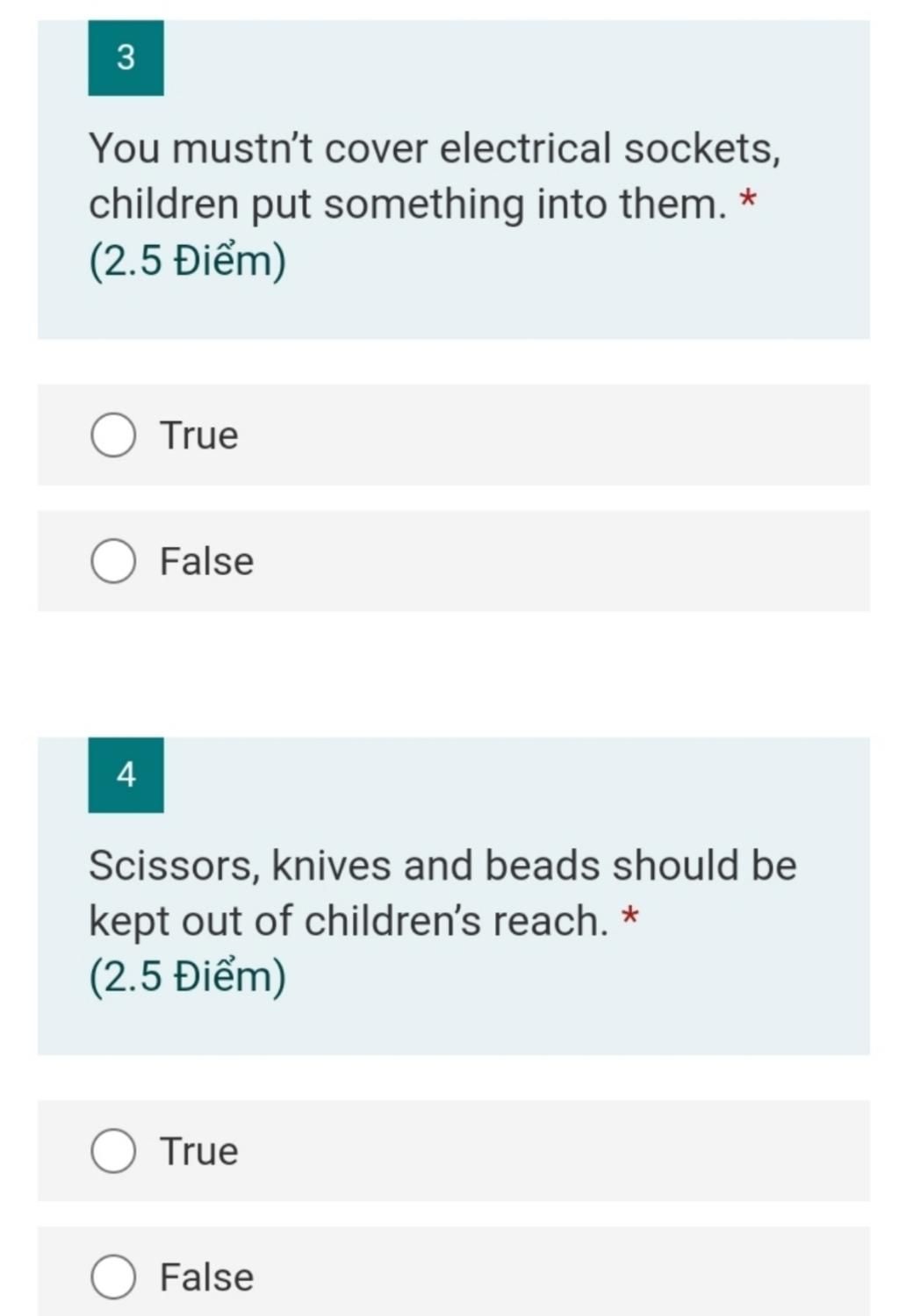
Task: Click '(2.5 Điểm)' under question 3
Action: pyautogui.click(x=187, y=261)
